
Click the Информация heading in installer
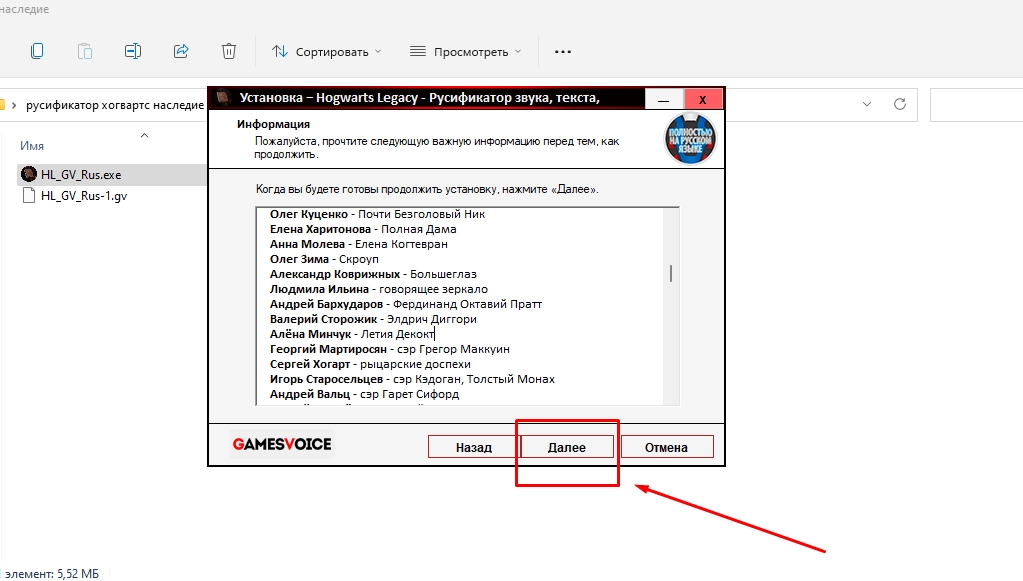pyautogui.click(x=273, y=124)
